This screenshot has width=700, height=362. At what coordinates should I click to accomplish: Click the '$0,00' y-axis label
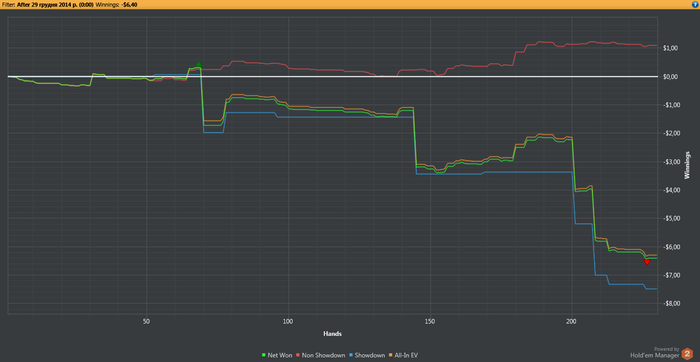pos(671,77)
